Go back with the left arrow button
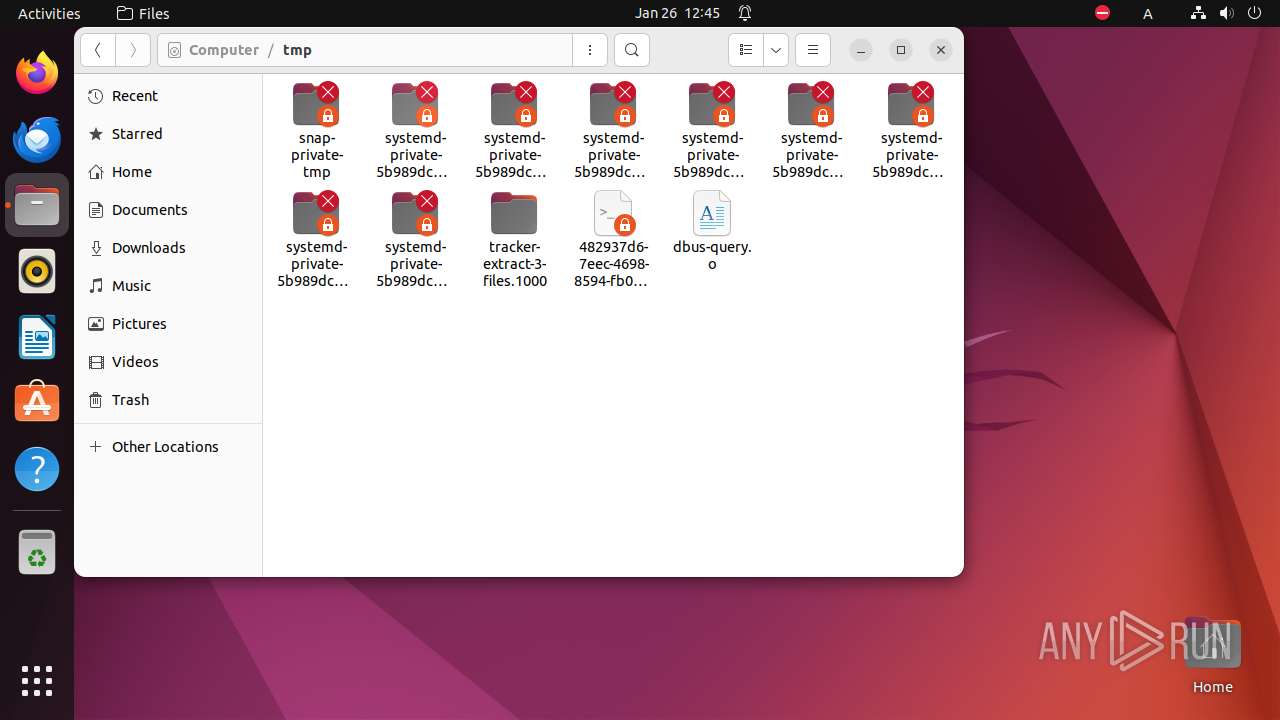Image resolution: width=1280 pixels, height=720 pixels. point(98,50)
